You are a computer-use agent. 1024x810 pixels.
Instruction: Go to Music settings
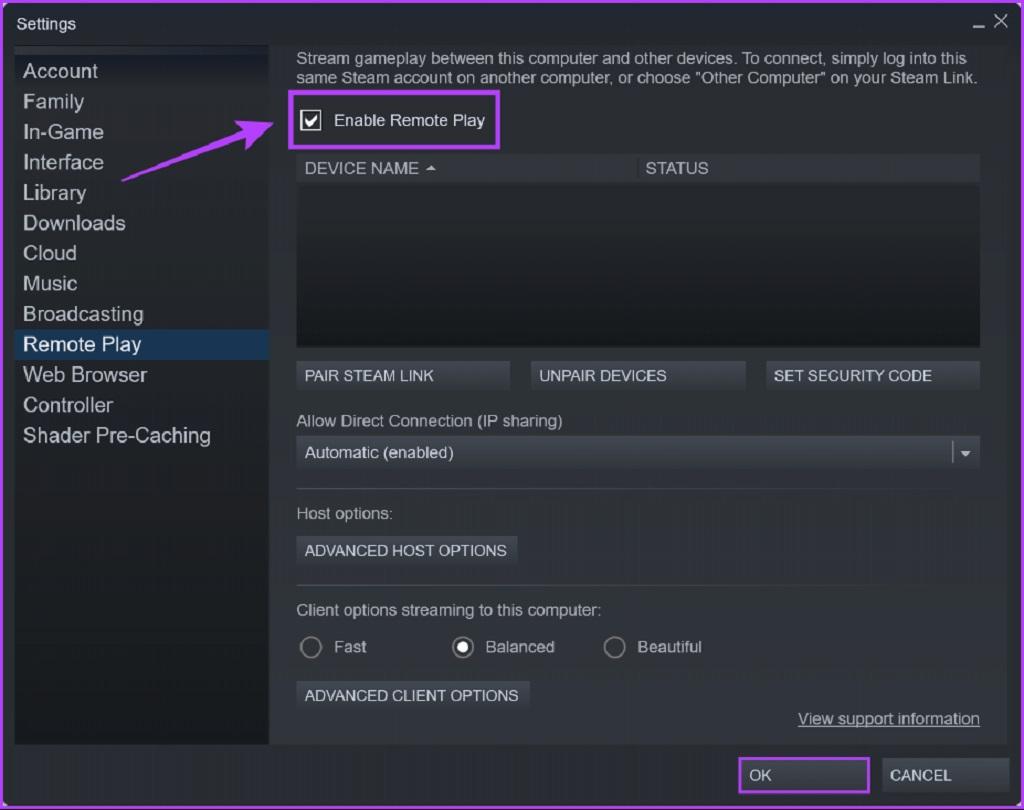click(x=141, y=284)
